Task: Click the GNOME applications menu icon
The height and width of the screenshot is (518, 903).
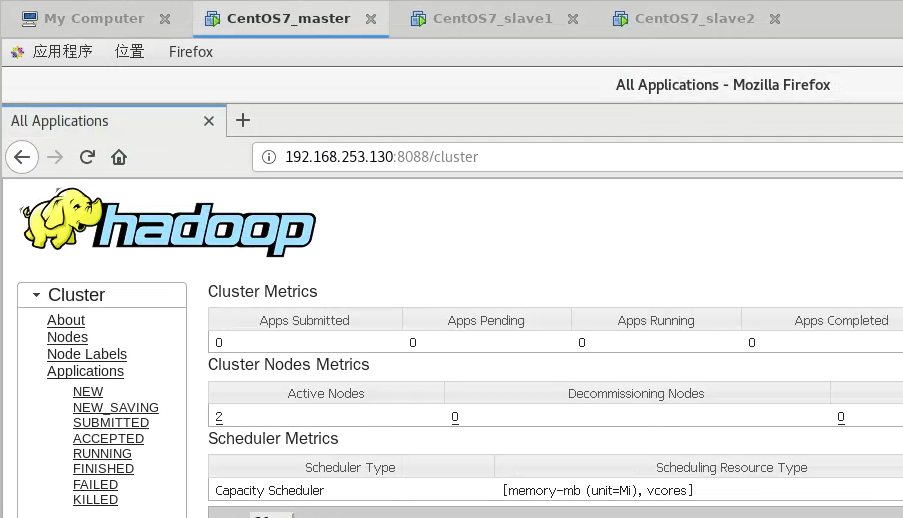Action: pyautogui.click(x=18, y=52)
